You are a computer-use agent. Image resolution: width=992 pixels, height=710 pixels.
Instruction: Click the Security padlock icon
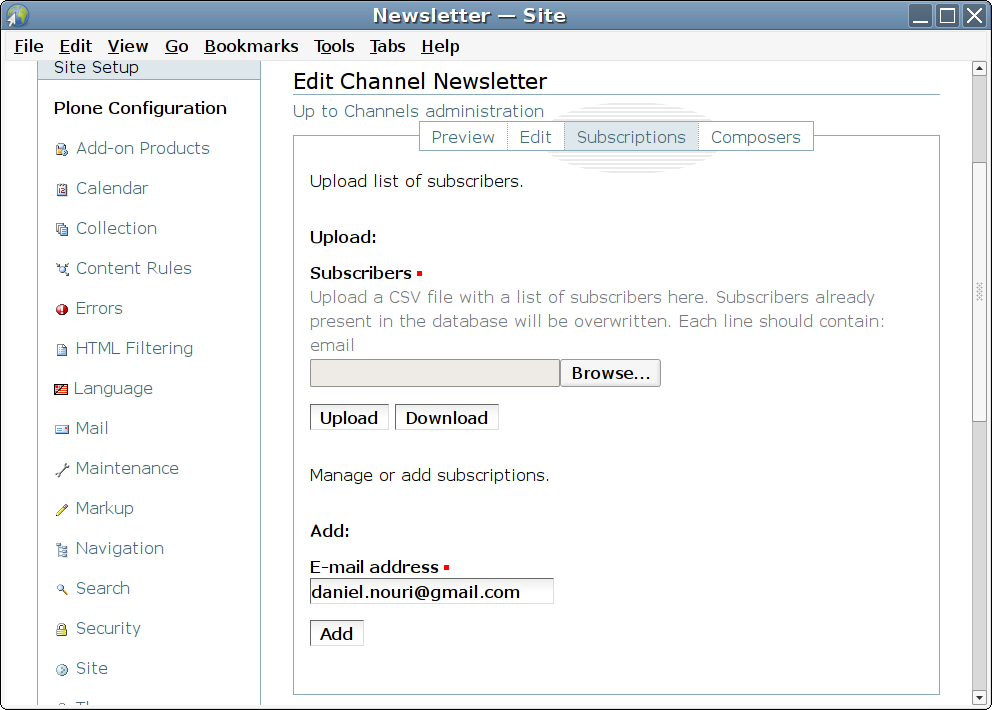[x=62, y=629]
